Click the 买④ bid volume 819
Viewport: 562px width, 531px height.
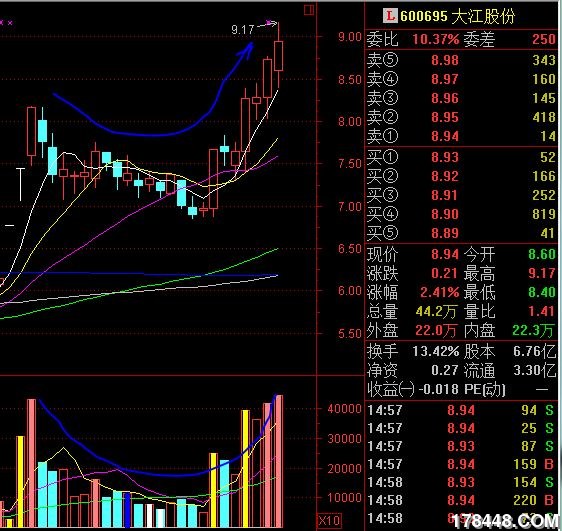pos(544,214)
